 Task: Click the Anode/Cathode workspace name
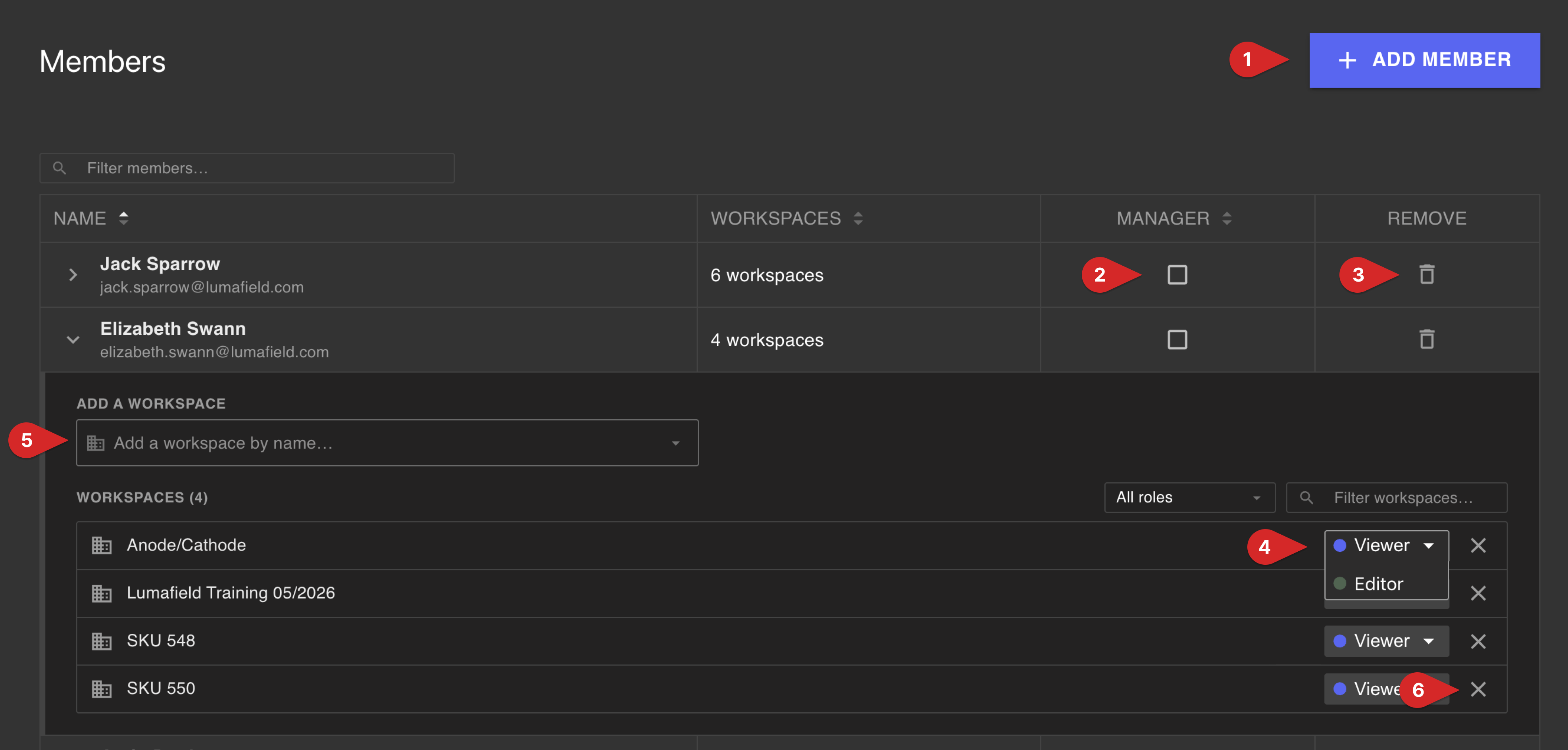tap(186, 545)
